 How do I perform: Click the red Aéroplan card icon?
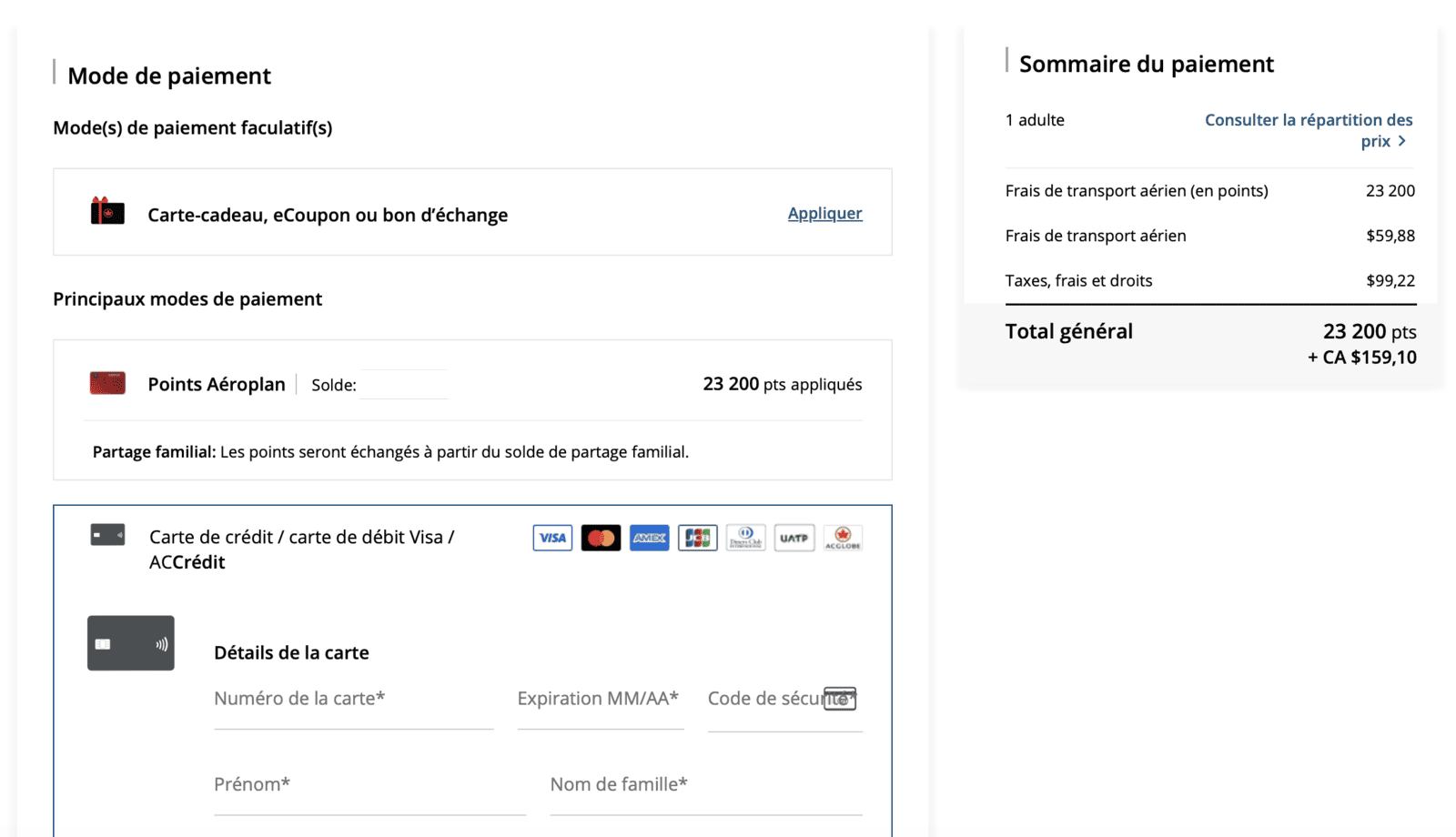tap(107, 383)
